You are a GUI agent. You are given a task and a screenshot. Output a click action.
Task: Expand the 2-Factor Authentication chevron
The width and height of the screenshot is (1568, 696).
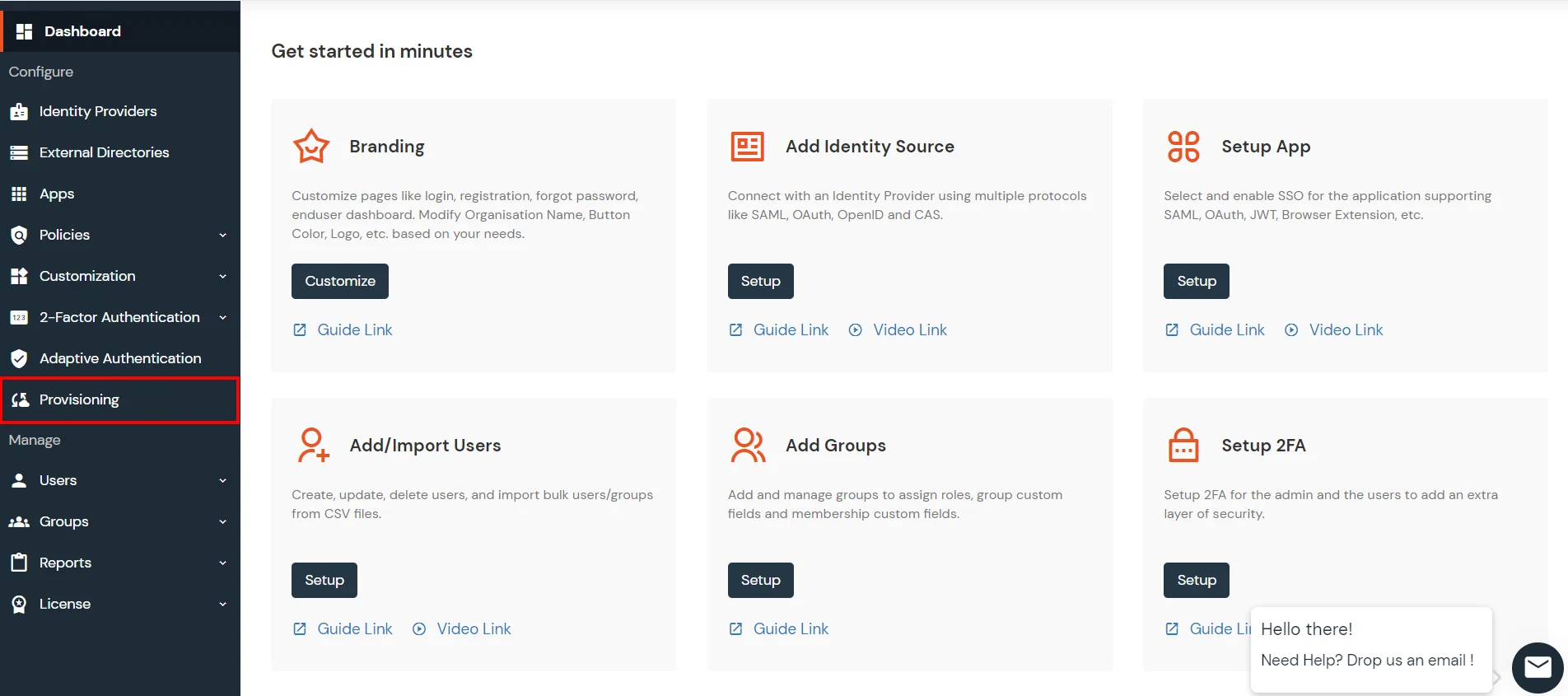[x=222, y=317]
